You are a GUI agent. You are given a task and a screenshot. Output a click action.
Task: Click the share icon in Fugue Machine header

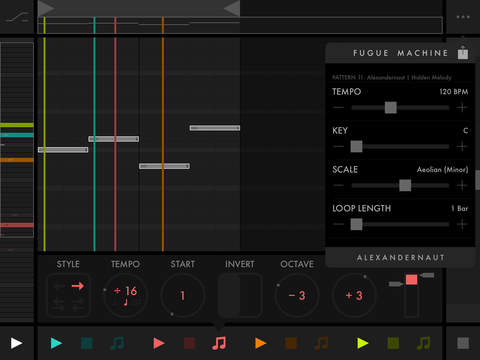tap(463, 52)
